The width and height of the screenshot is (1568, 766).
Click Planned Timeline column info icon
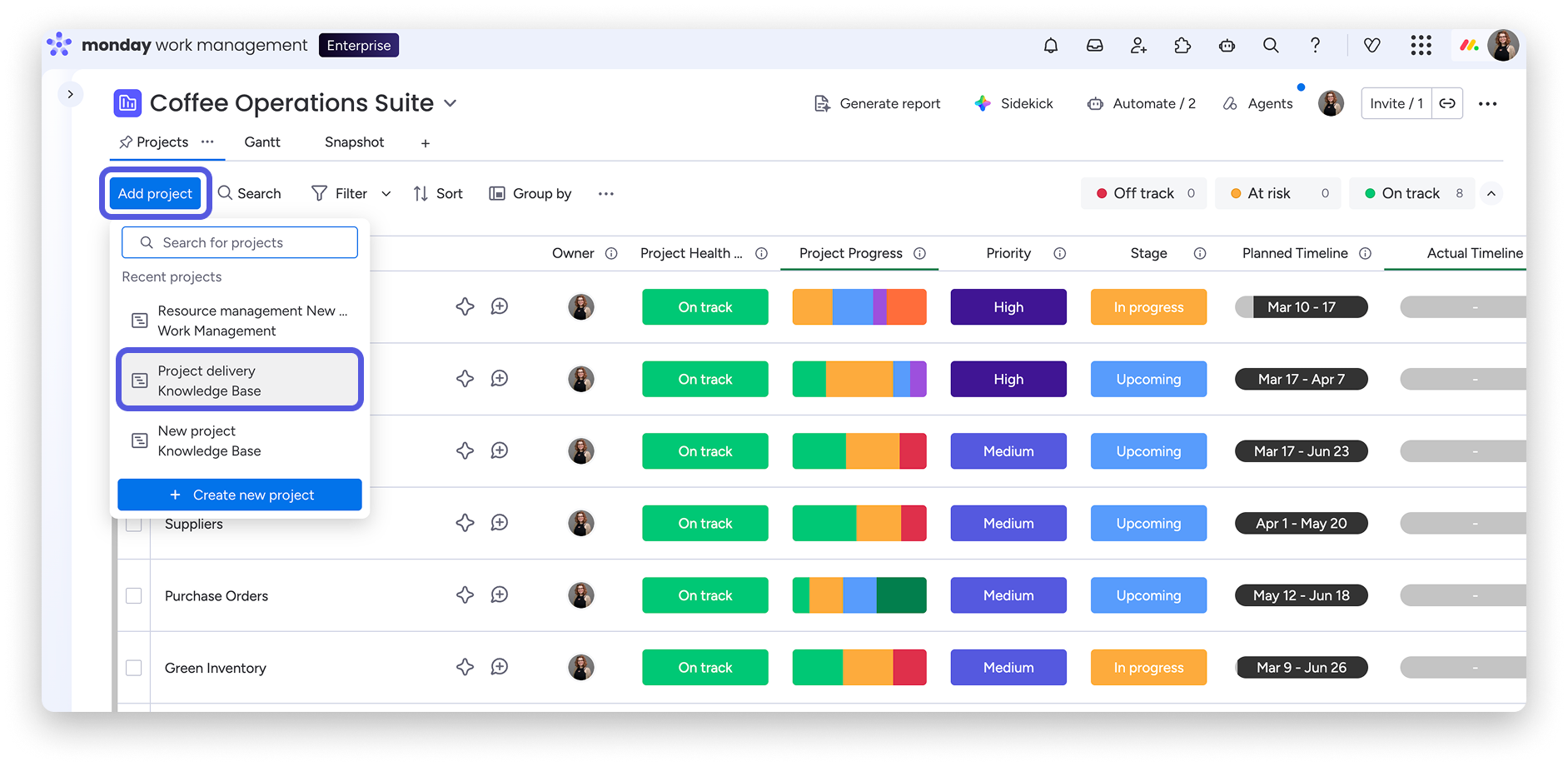1365,254
